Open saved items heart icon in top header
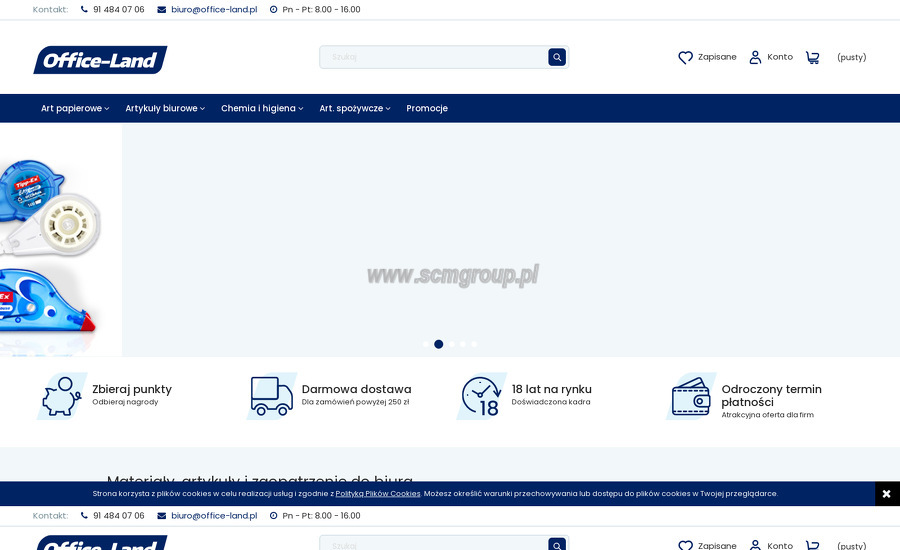This screenshot has width=900, height=550. 685,57
